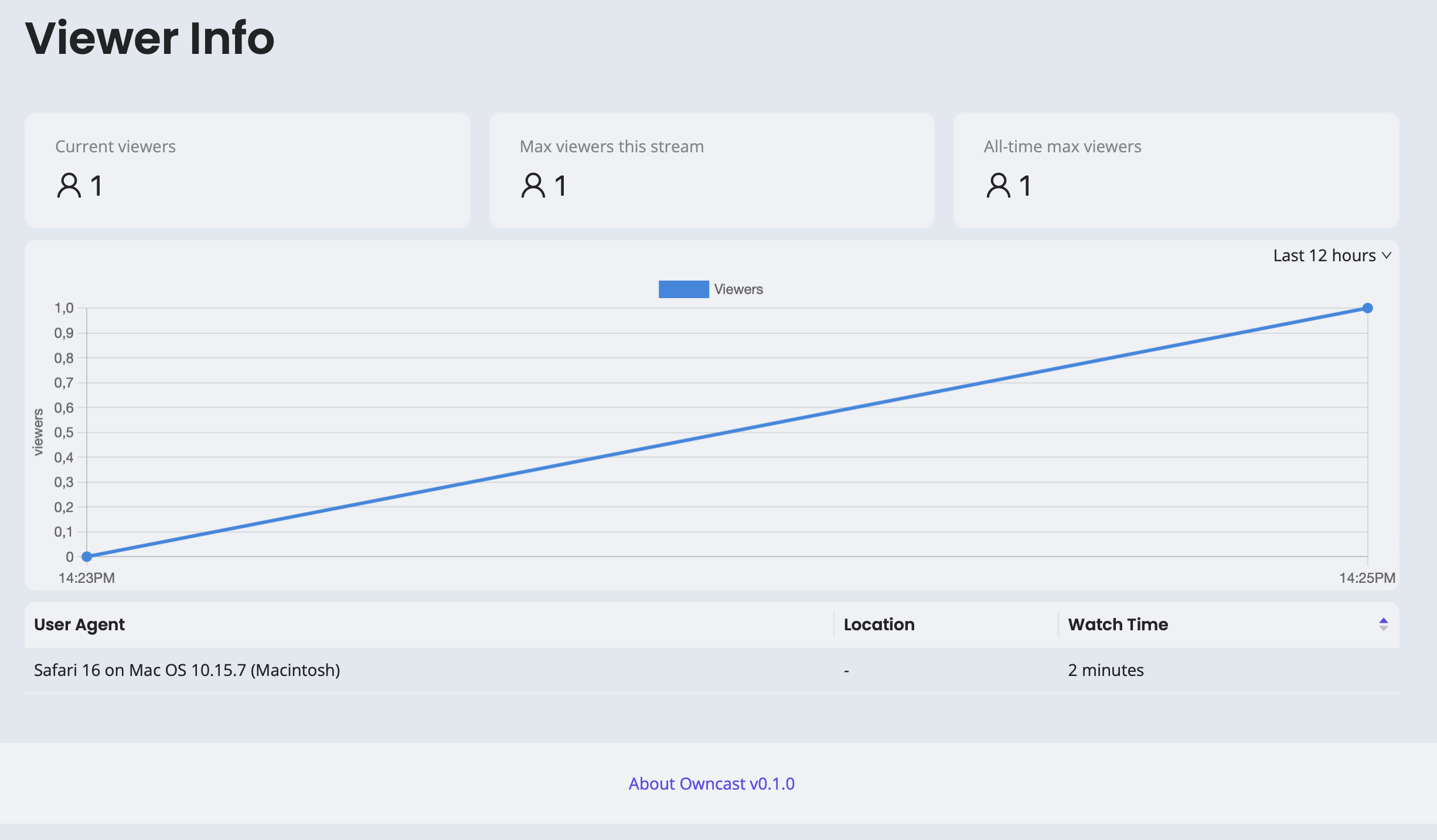Click the person icon in Current viewers card
1437x840 pixels.
(x=69, y=185)
